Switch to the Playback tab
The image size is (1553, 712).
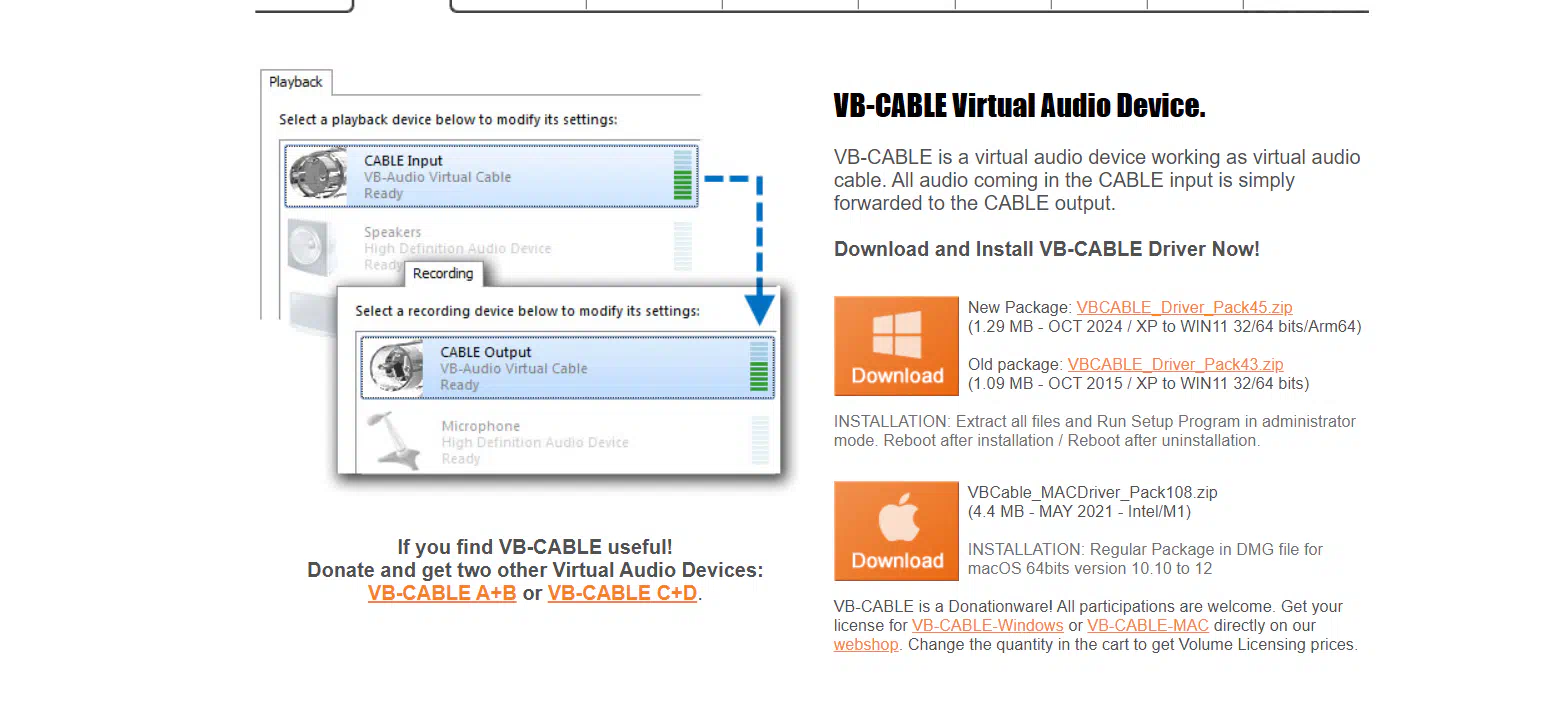coord(296,82)
